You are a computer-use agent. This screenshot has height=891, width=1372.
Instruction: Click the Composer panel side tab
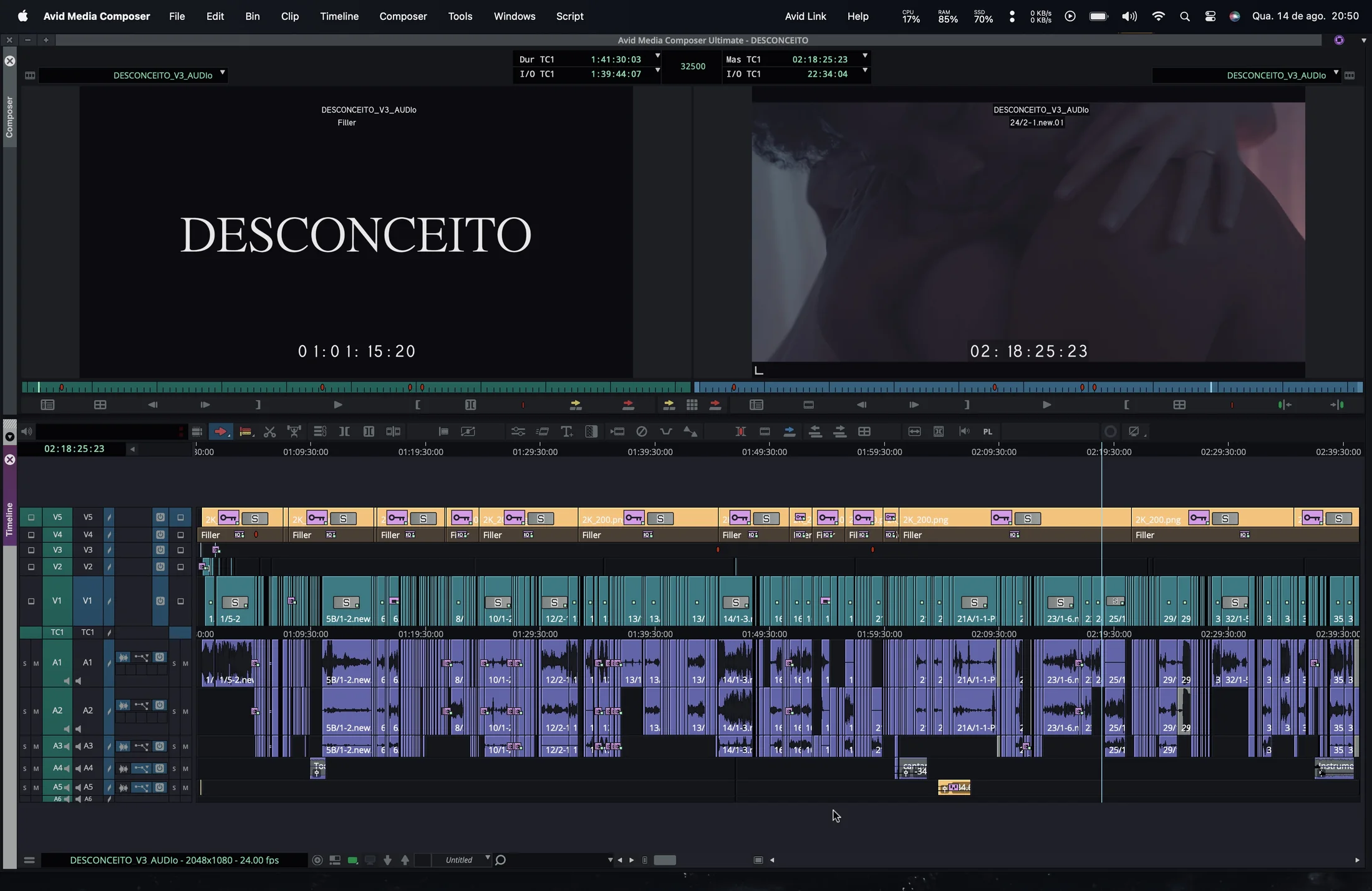point(9,117)
